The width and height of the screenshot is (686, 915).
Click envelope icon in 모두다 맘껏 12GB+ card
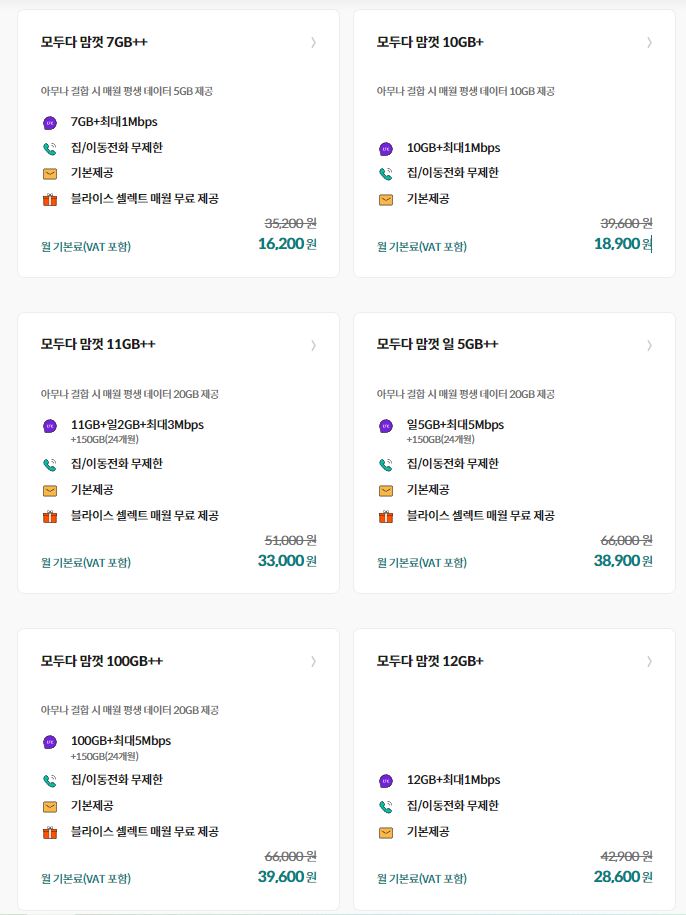[386, 832]
